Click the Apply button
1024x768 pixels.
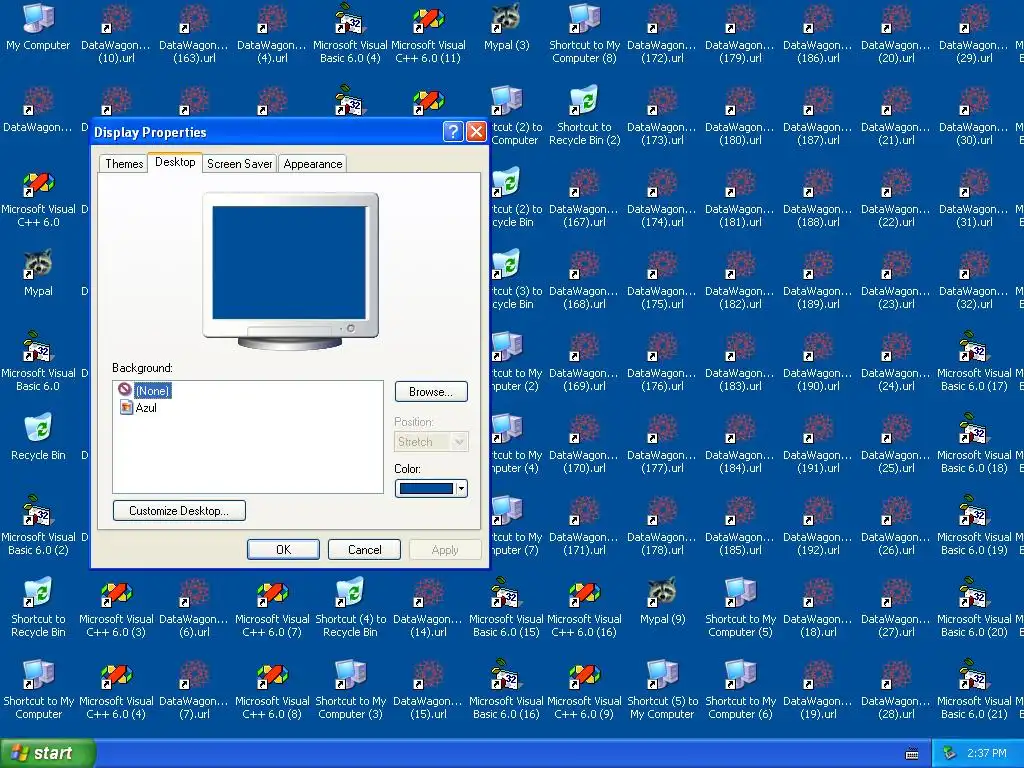pos(445,549)
